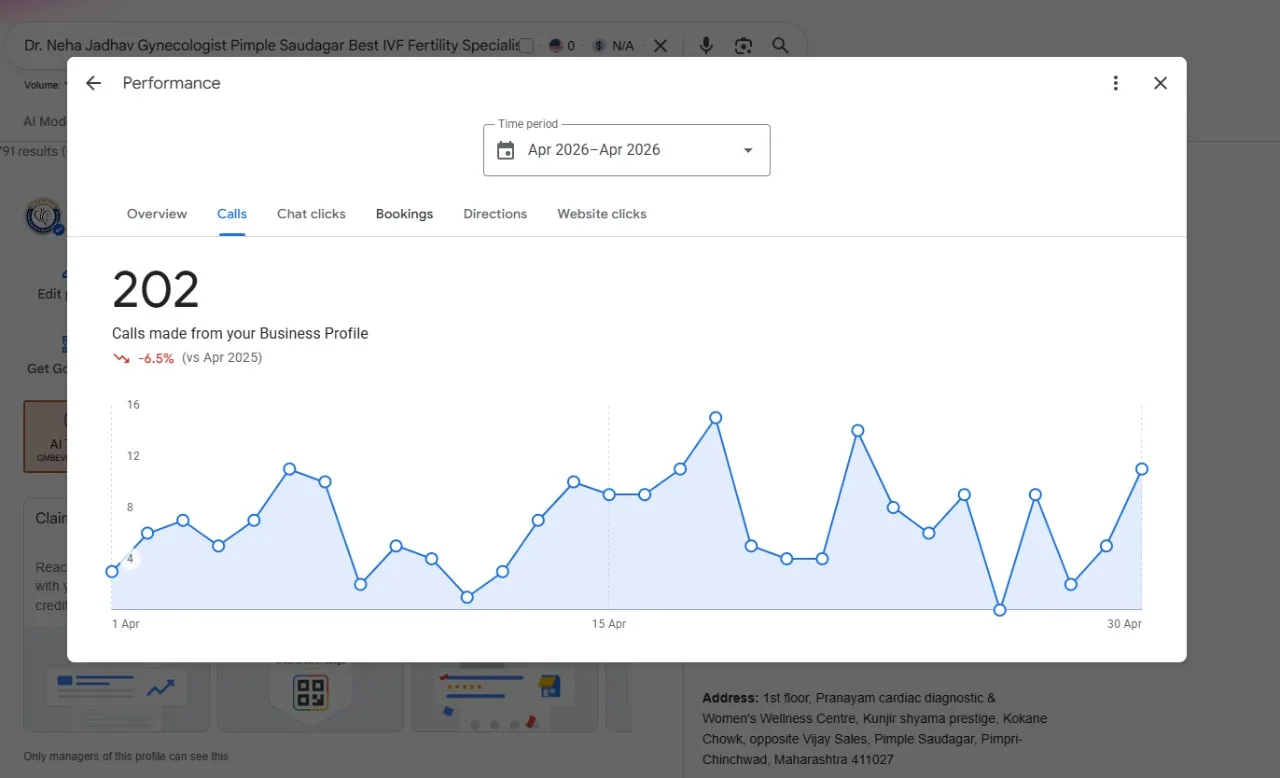
Task: Click the '30 Apr' axis label
Action: coord(1124,624)
